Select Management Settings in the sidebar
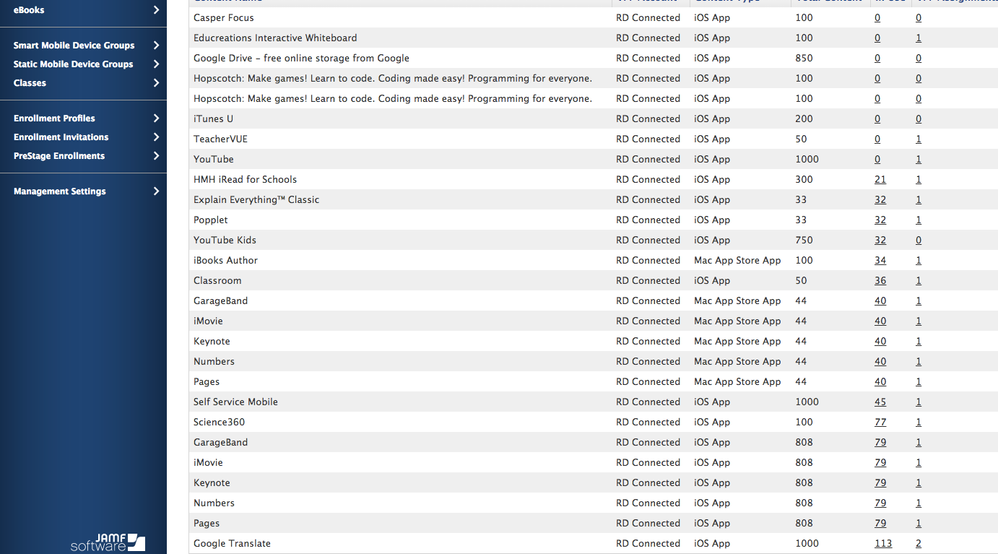This screenshot has height=554, width=998. click(x=60, y=191)
